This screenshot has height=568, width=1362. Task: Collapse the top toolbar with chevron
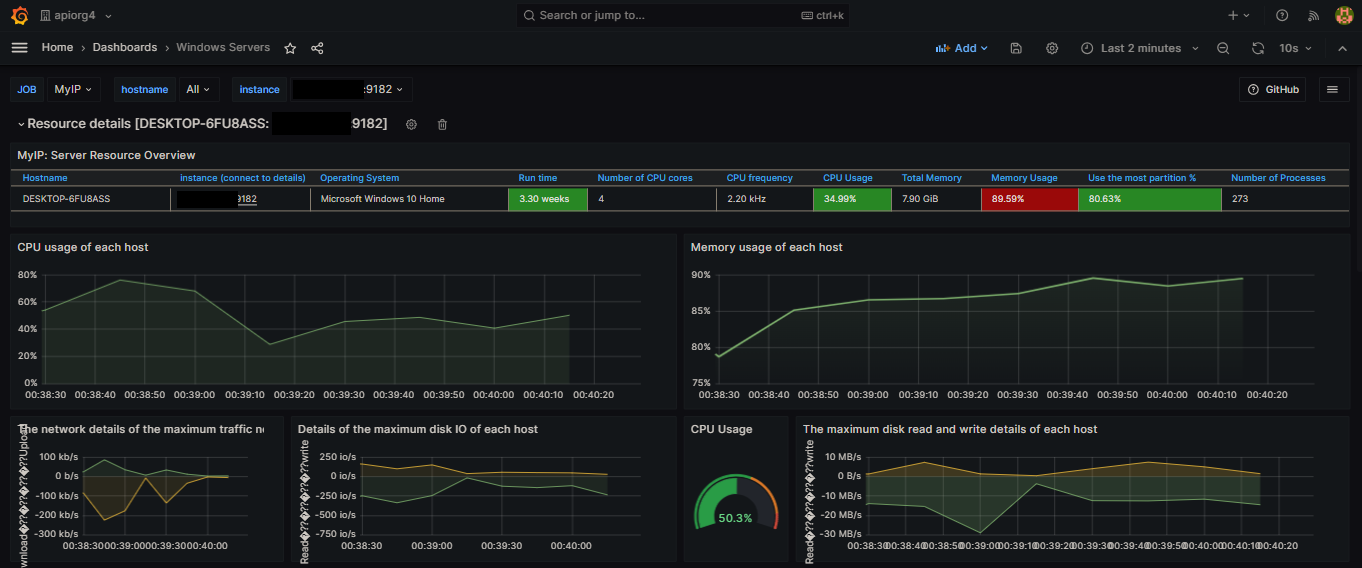1342,48
